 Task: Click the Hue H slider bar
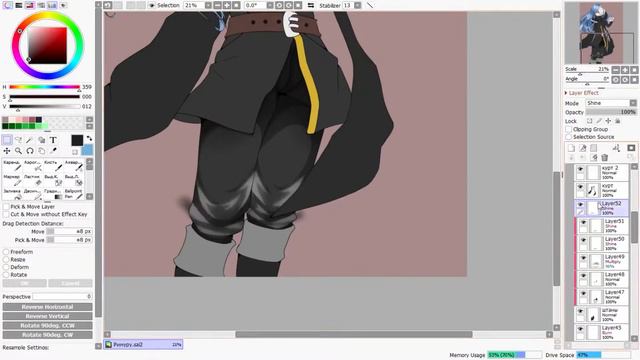pyautogui.click(x=44, y=87)
